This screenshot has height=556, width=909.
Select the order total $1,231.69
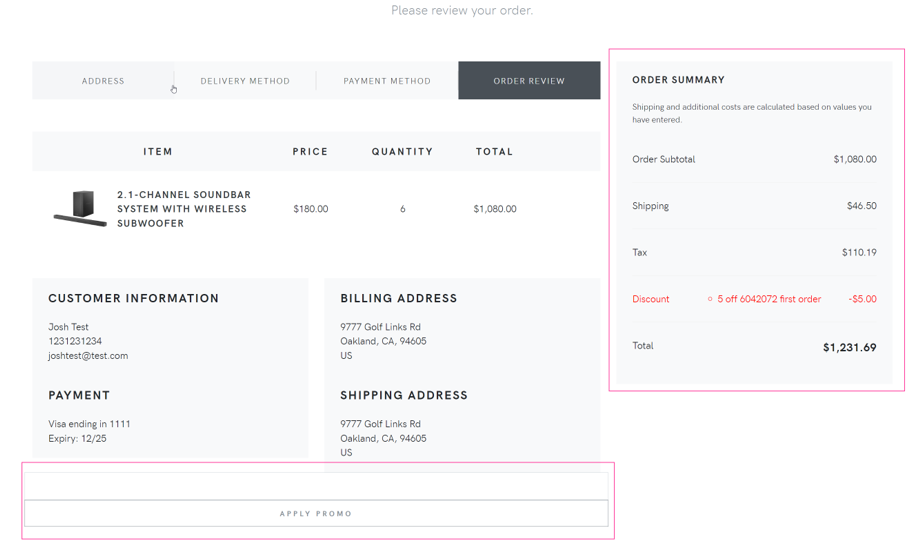point(850,347)
